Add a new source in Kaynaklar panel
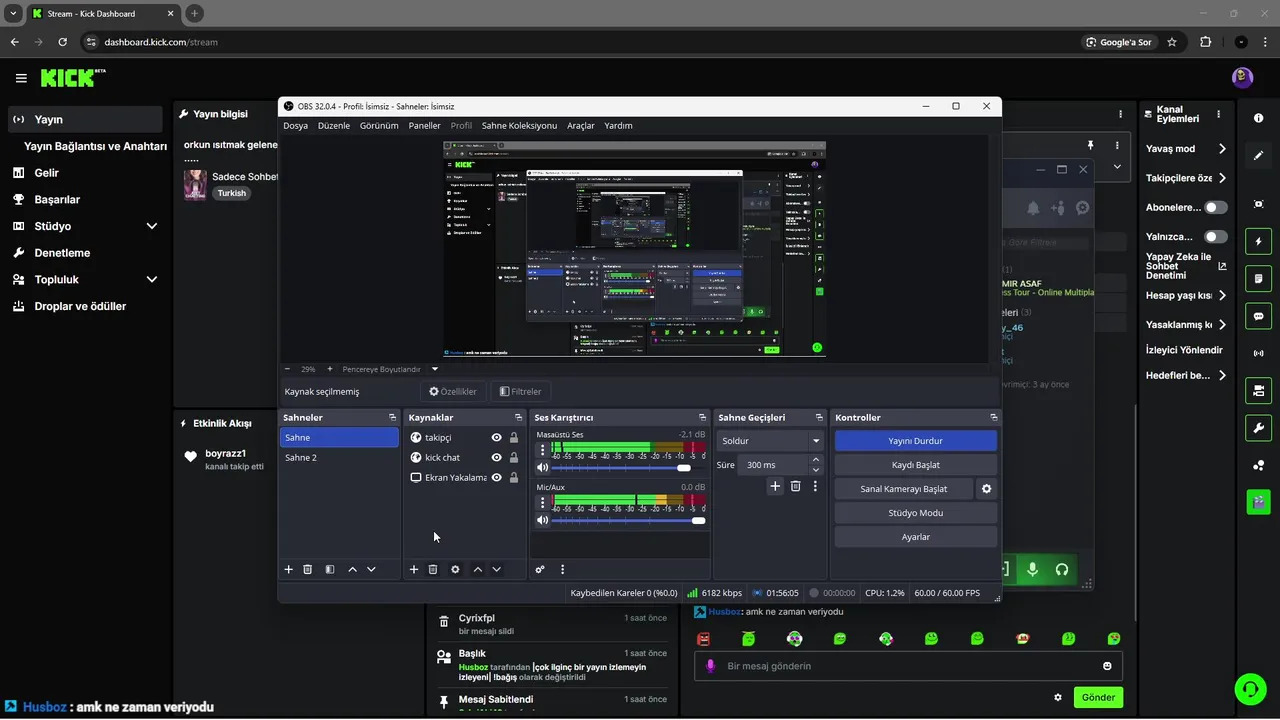This screenshot has height=720, width=1280. 414,569
